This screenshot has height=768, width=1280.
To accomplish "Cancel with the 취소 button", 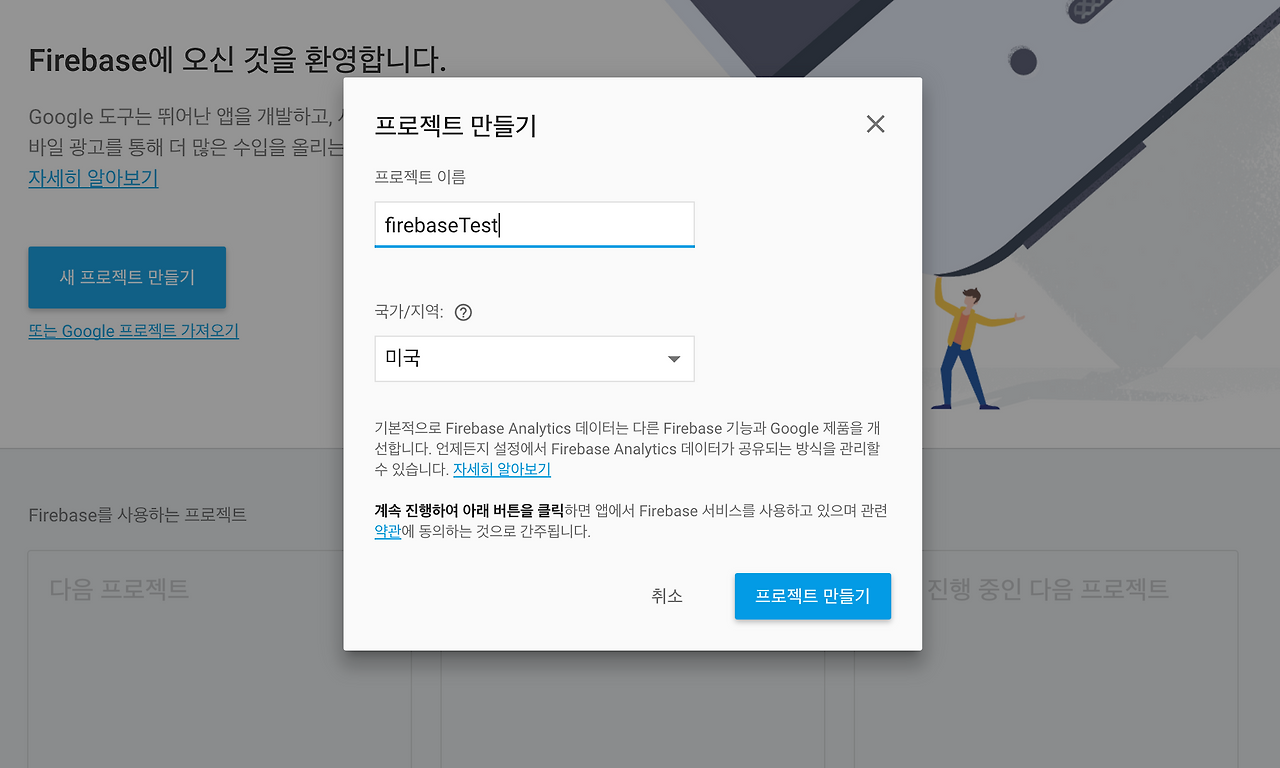I will pyautogui.click(x=667, y=596).
